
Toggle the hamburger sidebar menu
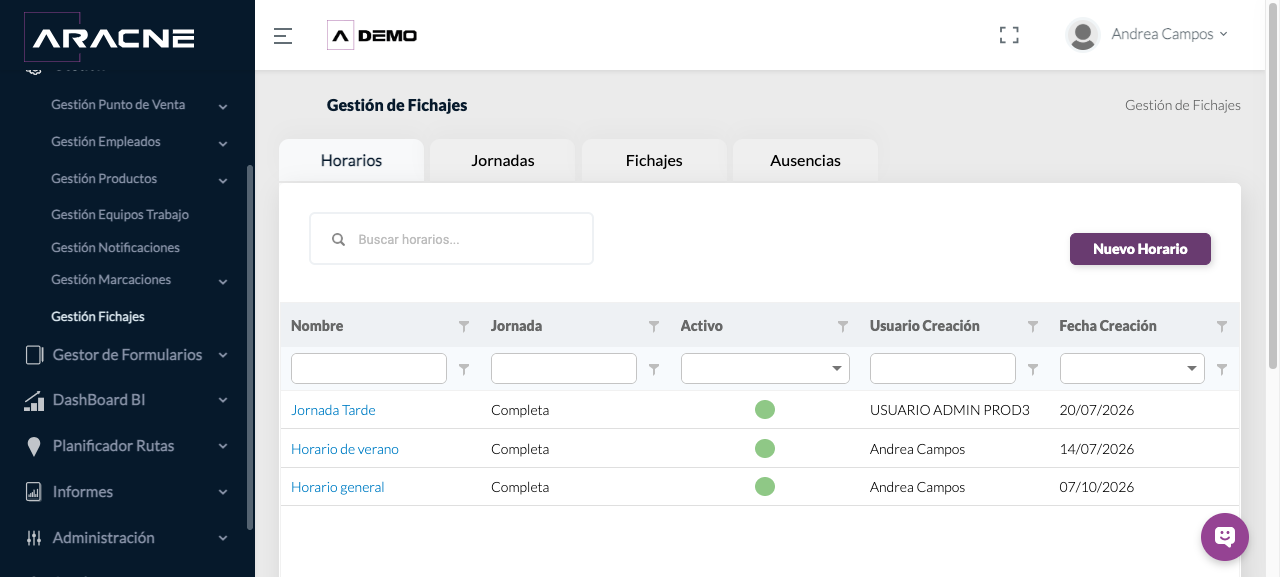(283, 36)
